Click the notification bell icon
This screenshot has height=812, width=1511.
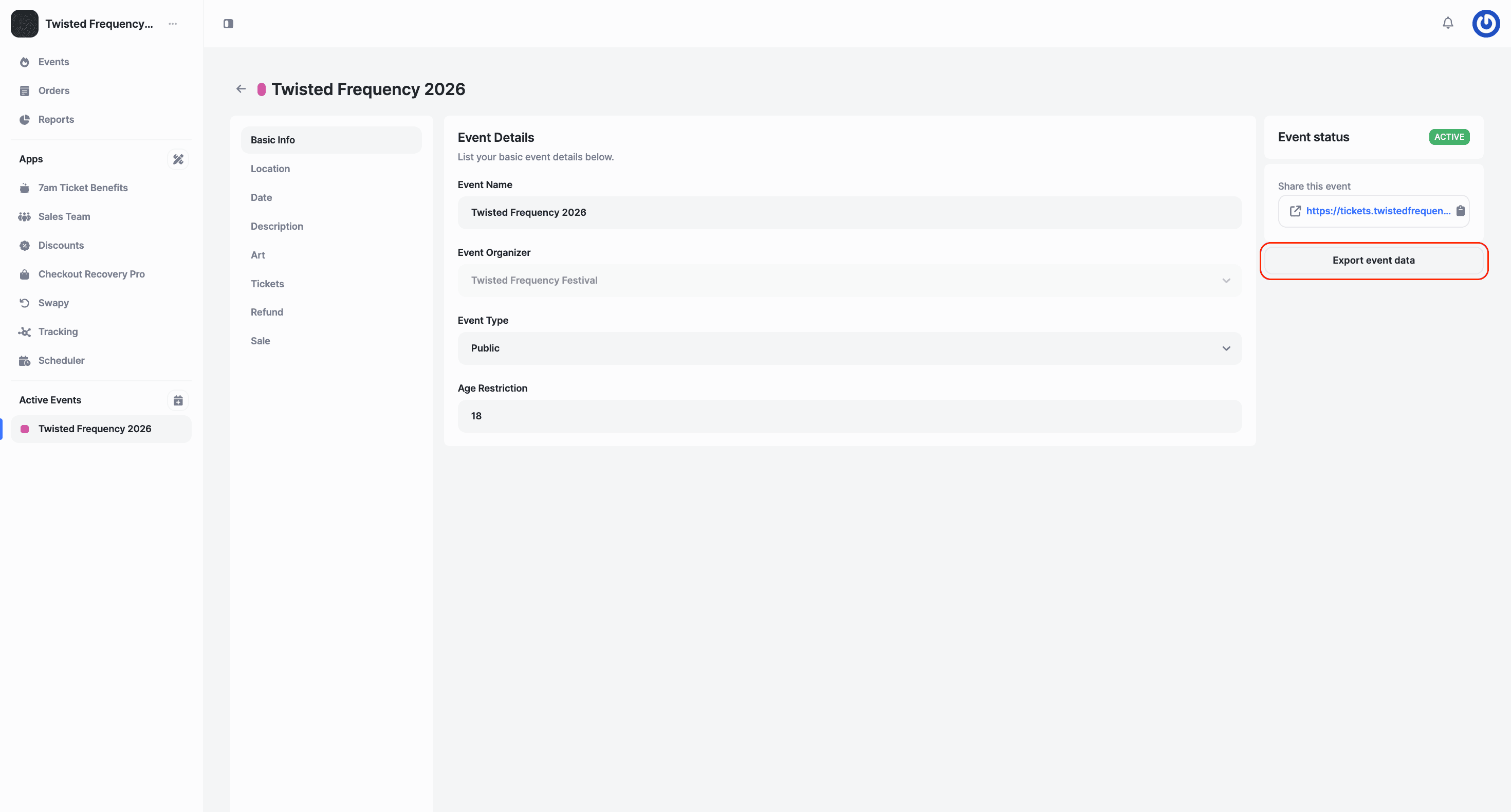pyautogui.click(x=1448, y=23)
